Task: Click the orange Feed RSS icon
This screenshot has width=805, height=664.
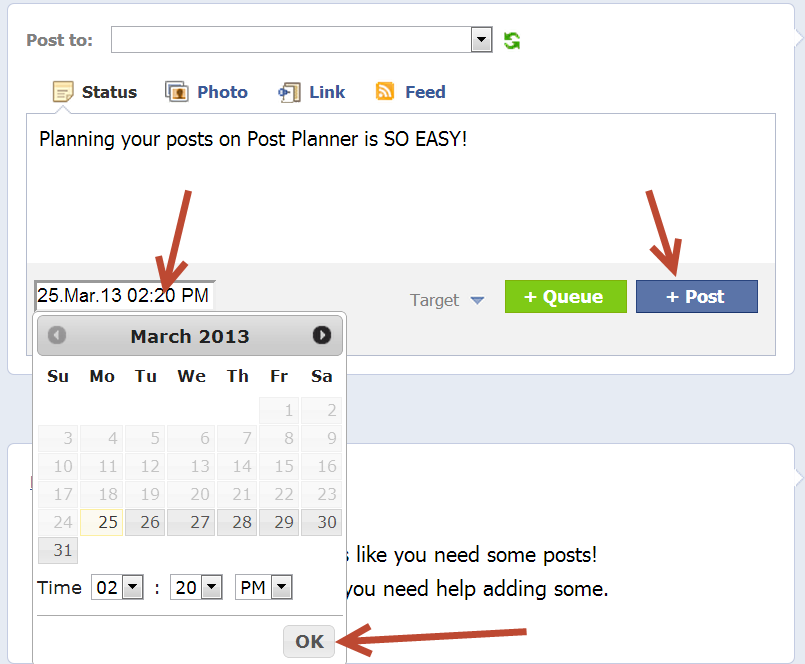Action: click(x=385, y=92)
